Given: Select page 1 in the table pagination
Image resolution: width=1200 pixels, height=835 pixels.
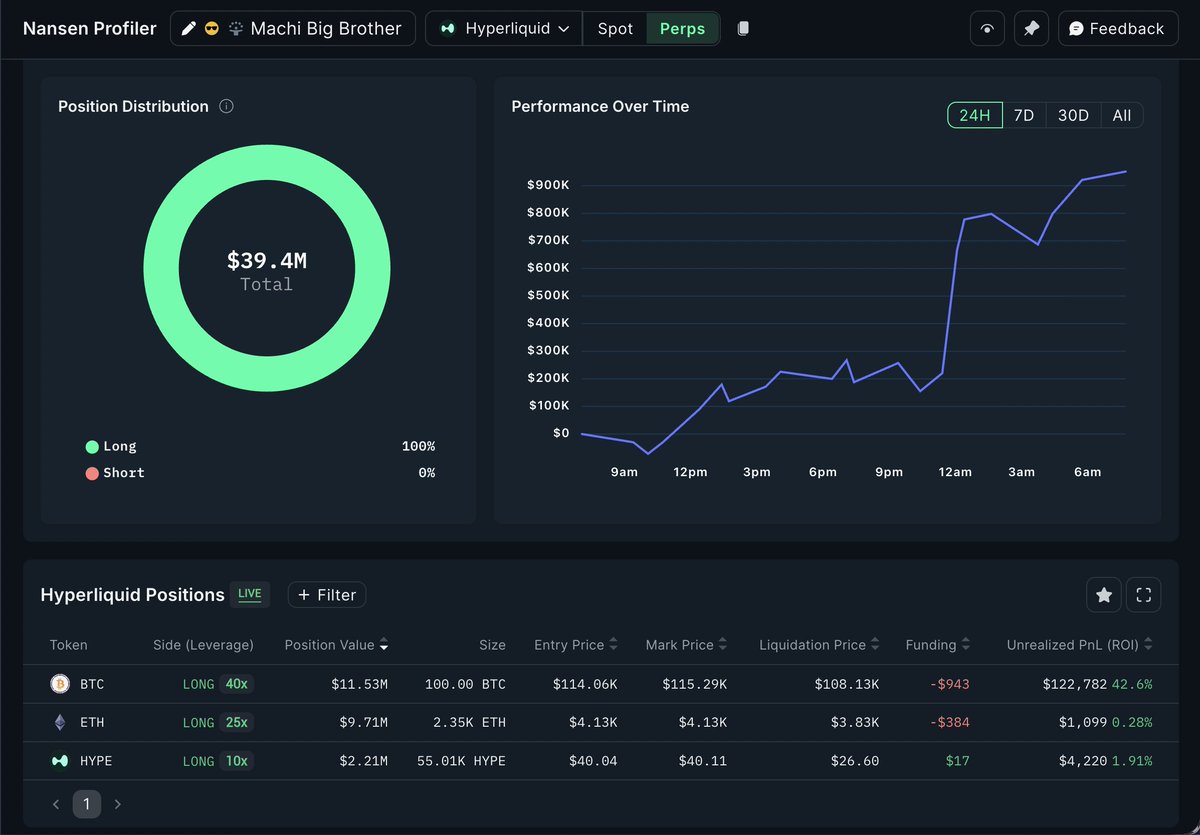Looking at the screenshot, I should [86, 804].
